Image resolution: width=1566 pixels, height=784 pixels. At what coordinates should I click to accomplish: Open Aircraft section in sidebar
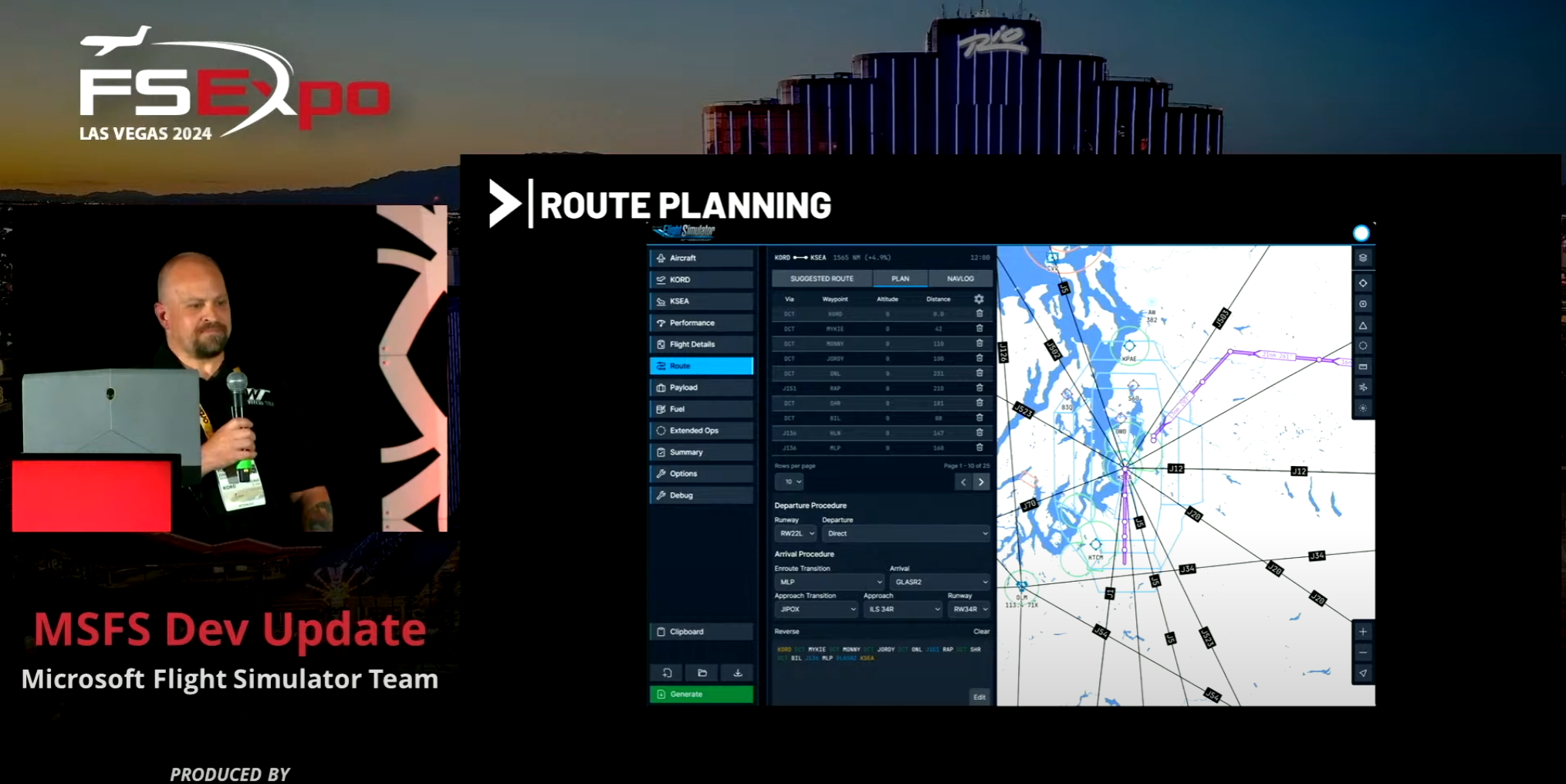pyautogui.click(x=702, y=258)
